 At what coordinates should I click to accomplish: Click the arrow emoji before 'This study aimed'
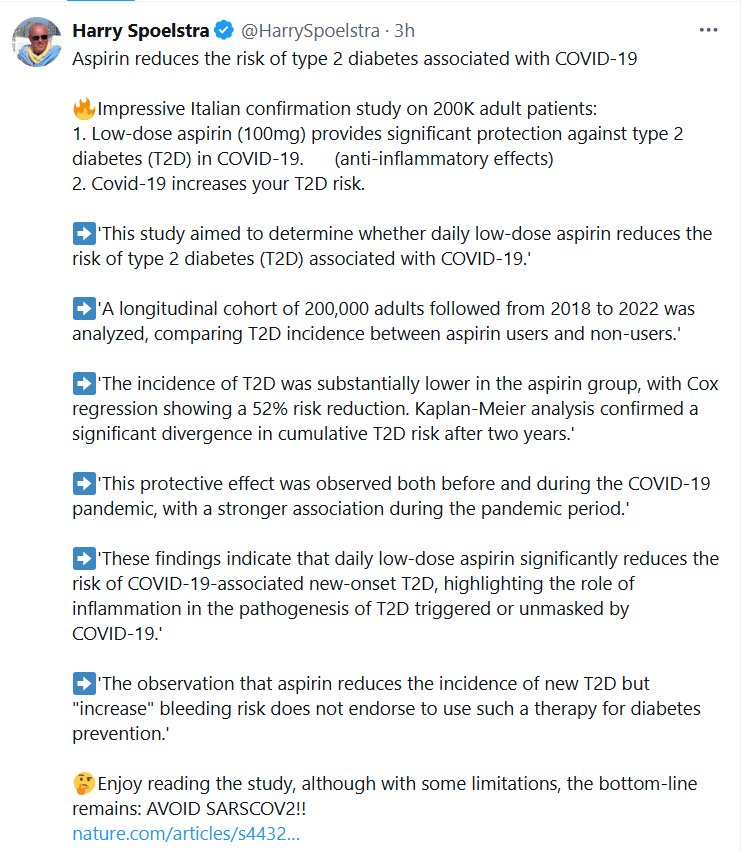point(83,234)
